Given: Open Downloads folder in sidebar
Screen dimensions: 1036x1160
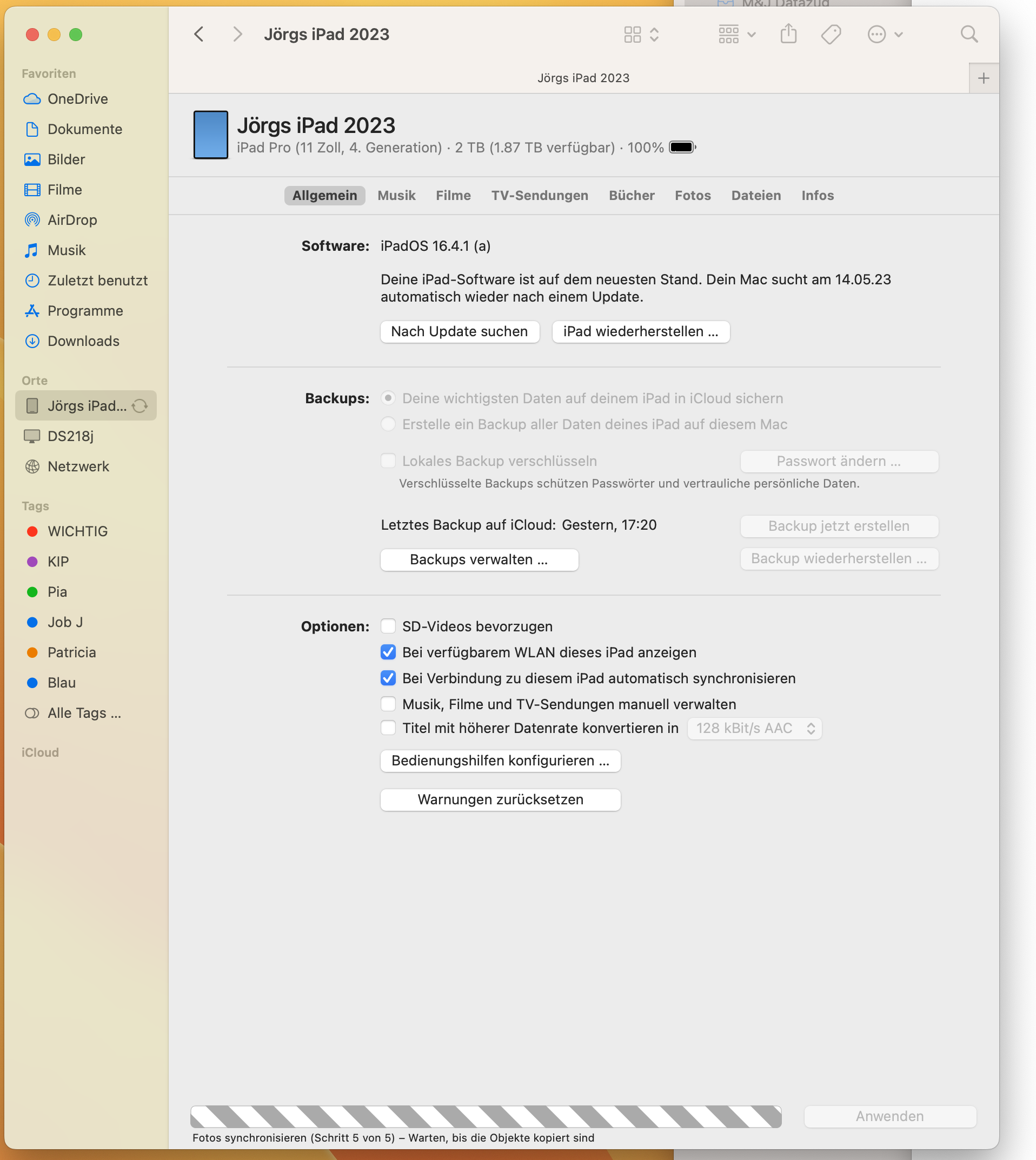Looking at the screenshot, I should click(x=86, y=341).
